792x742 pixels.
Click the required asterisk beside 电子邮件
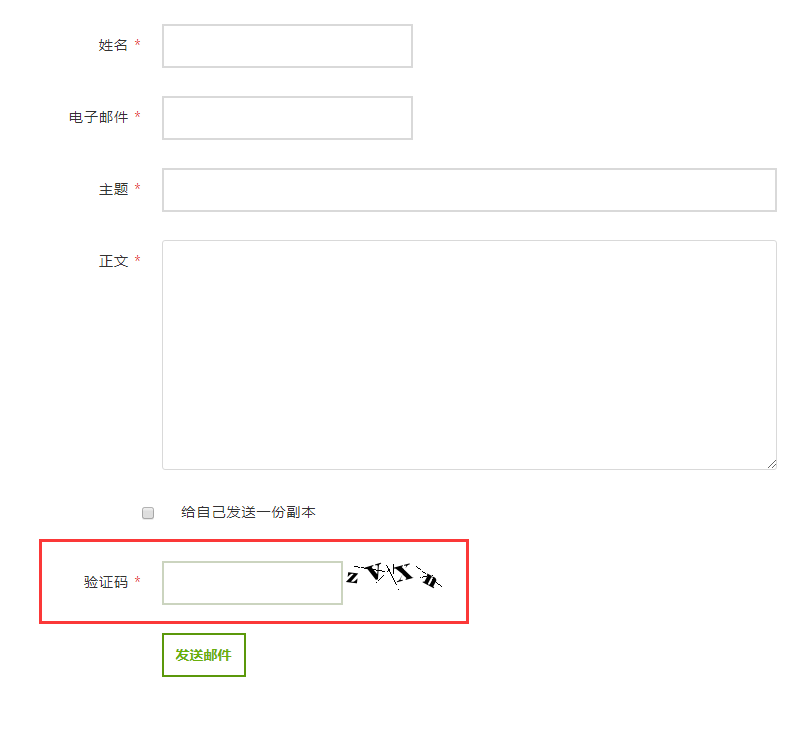137,117
